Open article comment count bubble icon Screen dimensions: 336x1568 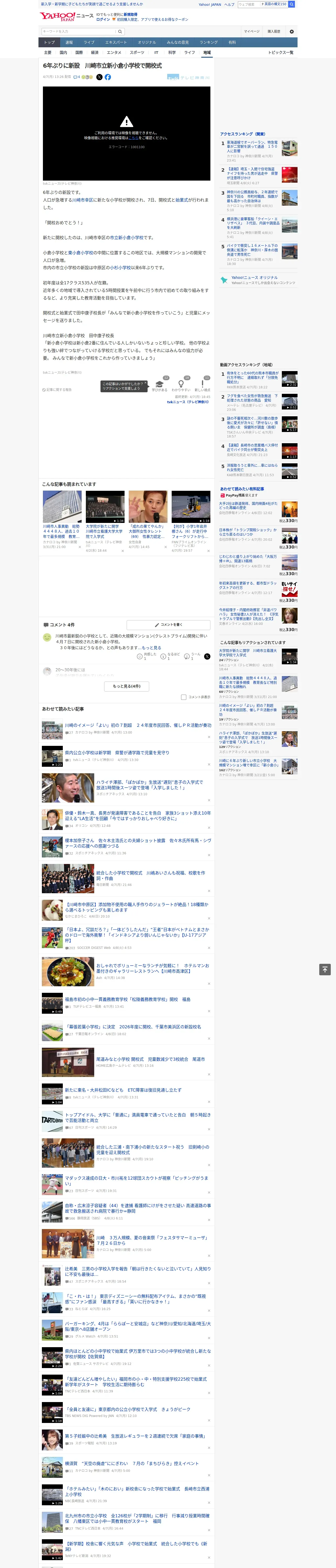tap(76, 77)
